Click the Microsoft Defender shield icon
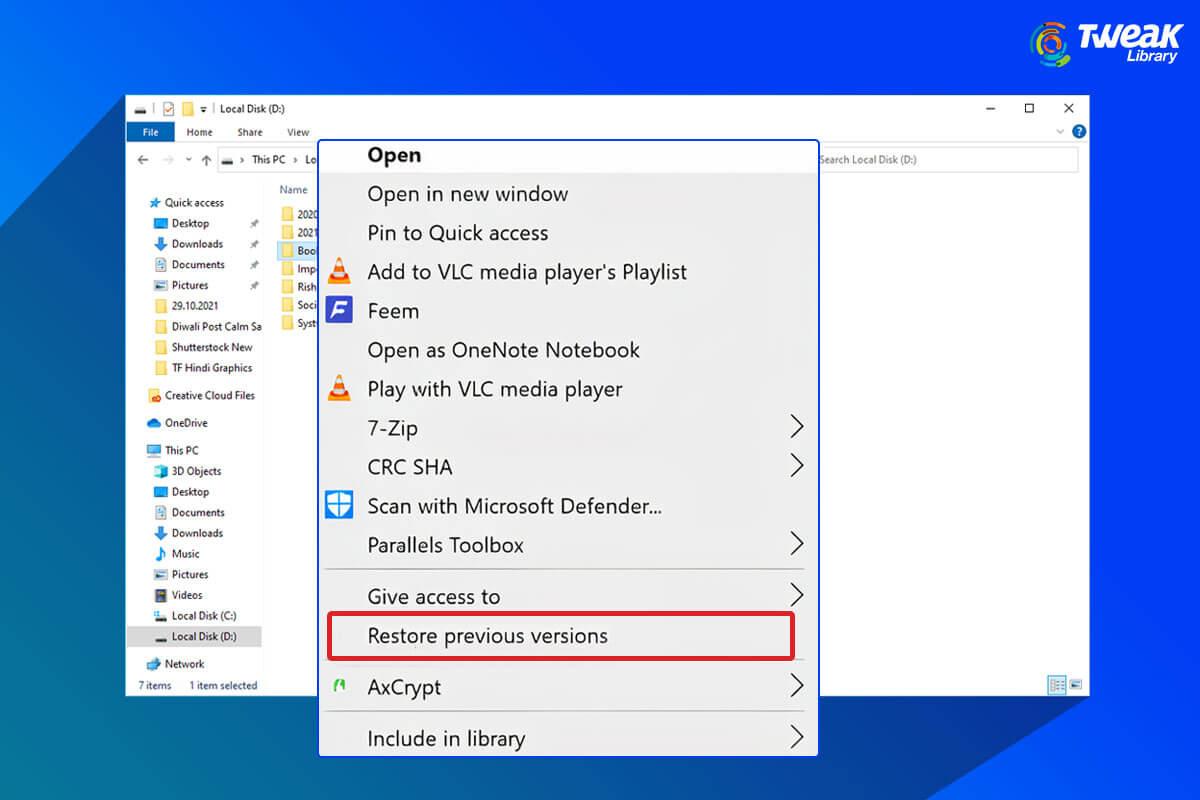 click(x=340, y=506)
